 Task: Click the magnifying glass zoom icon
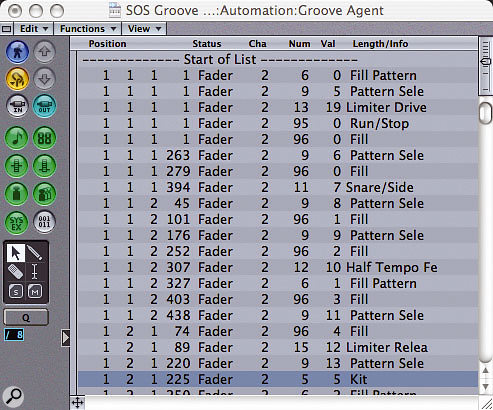(13, 396)
